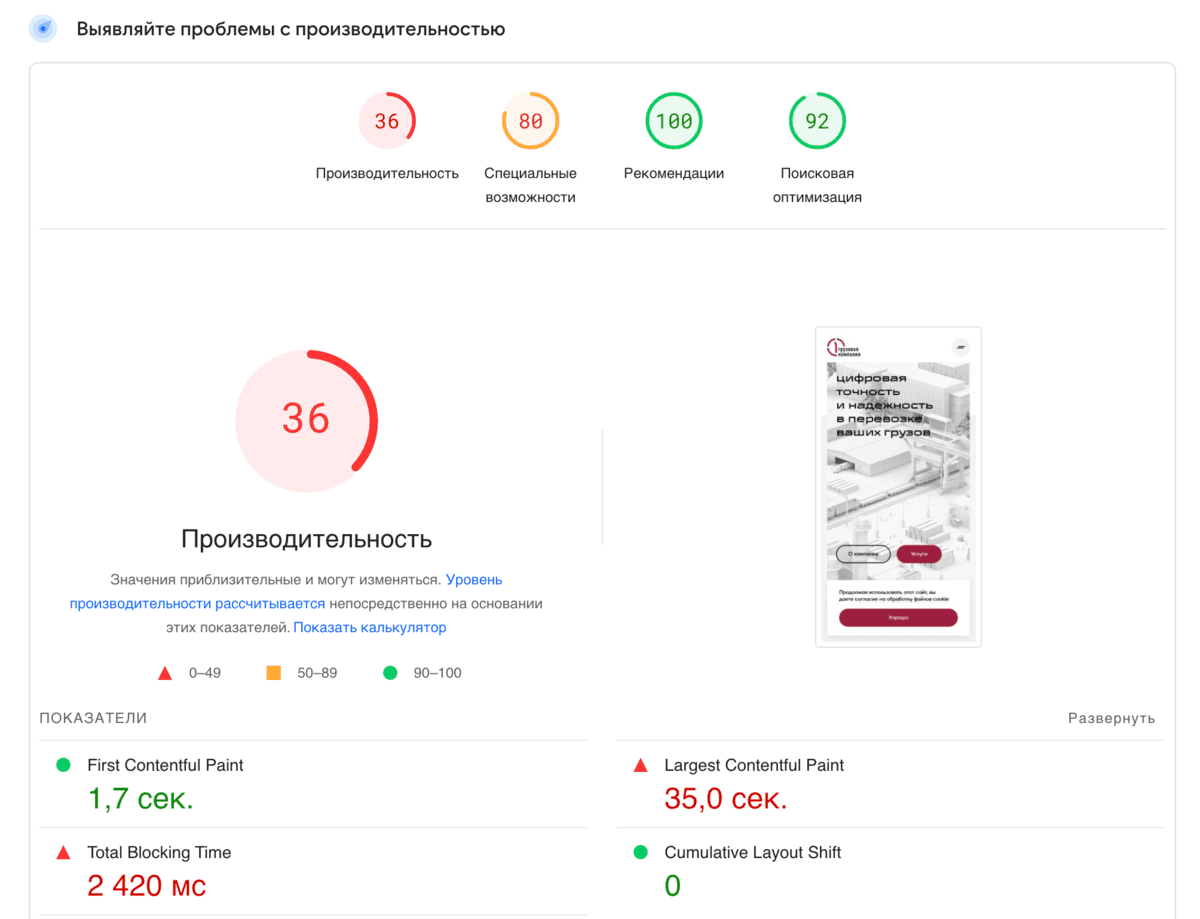
Task: Click the ПОКАЗАТЕЛИ section heading
Action: pos(93,718)
